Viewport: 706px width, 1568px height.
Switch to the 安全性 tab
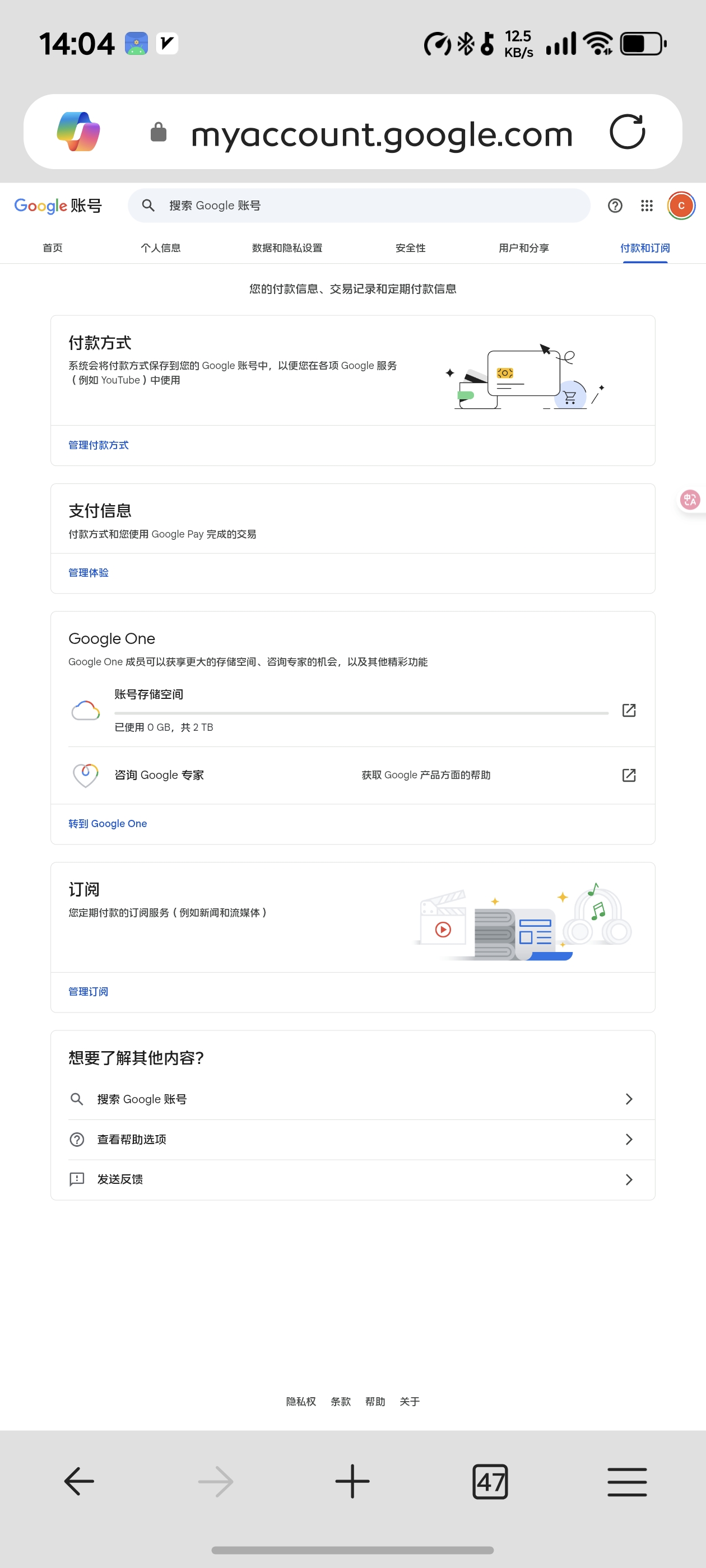pos(410,248)
